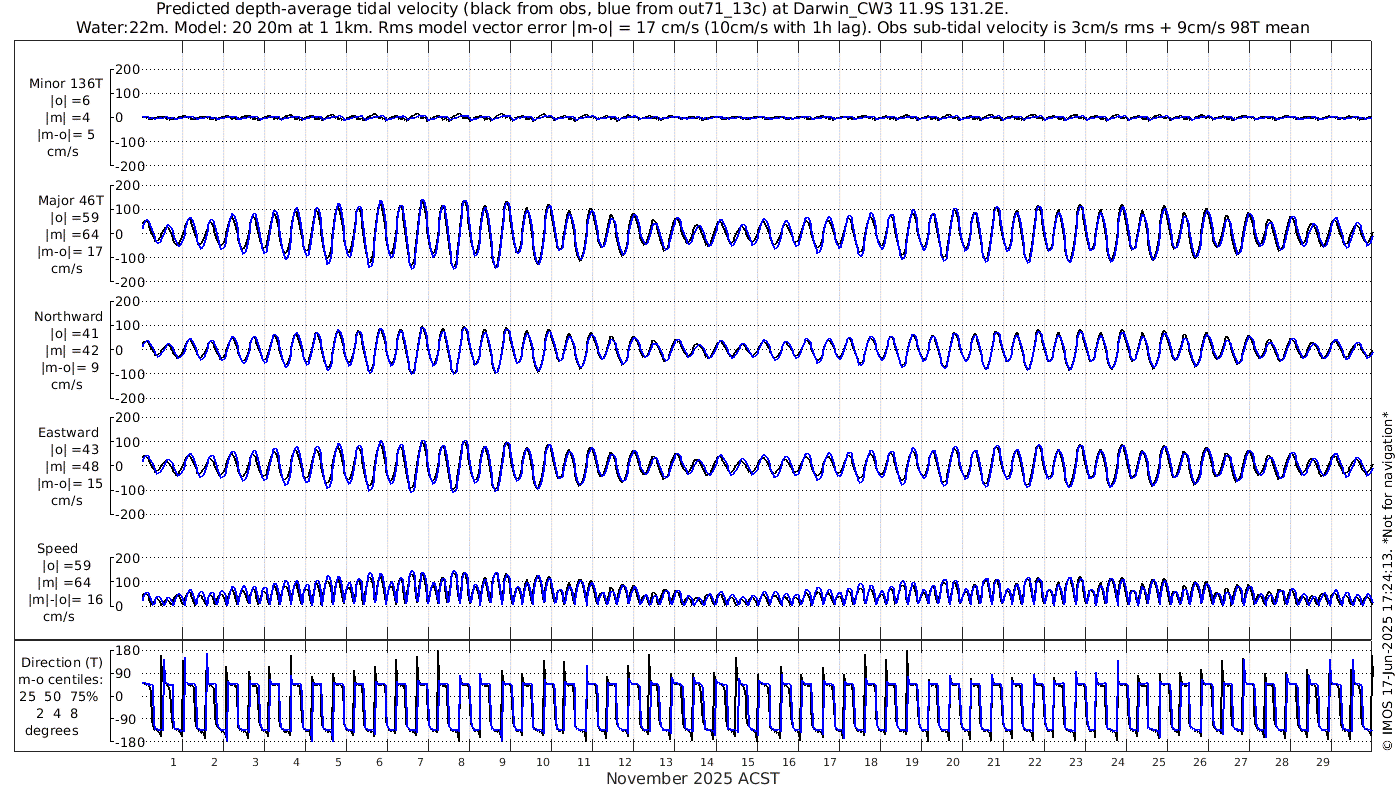
Task: Click day "15" on the x-axis
Action: (748, 762)
